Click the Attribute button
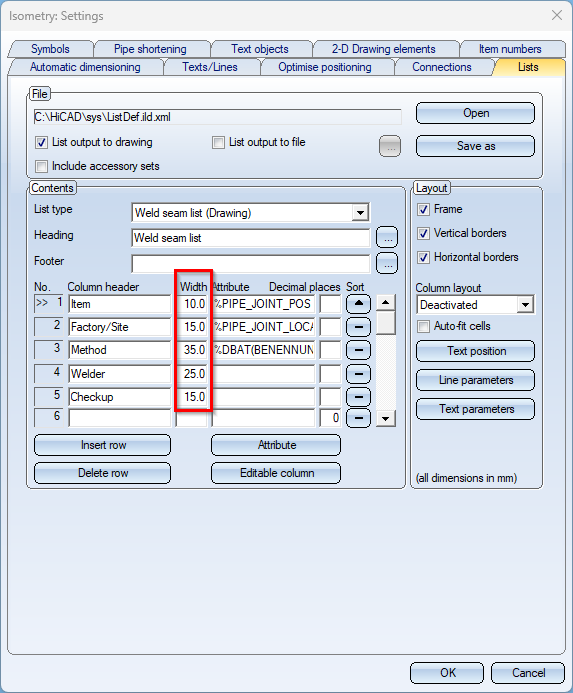This screenshot has height=693, width=573. (x=276, y=445)
